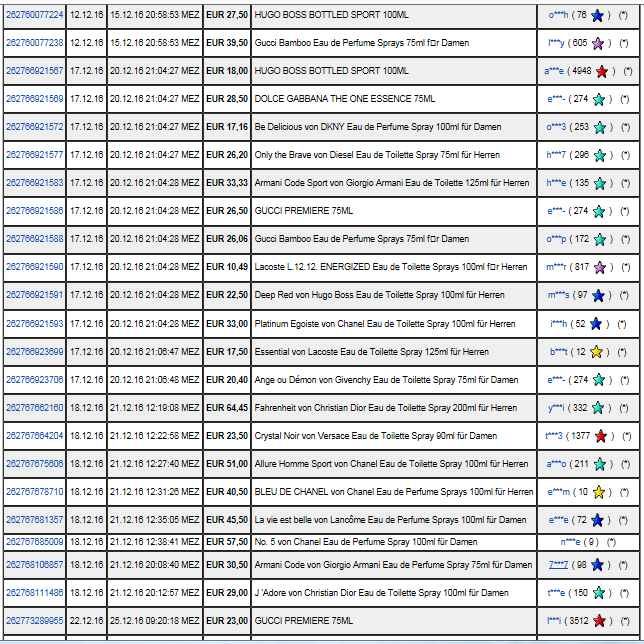644x644 pixels.
Task: Open buyer profile n***e
Action: pos(570,542)
